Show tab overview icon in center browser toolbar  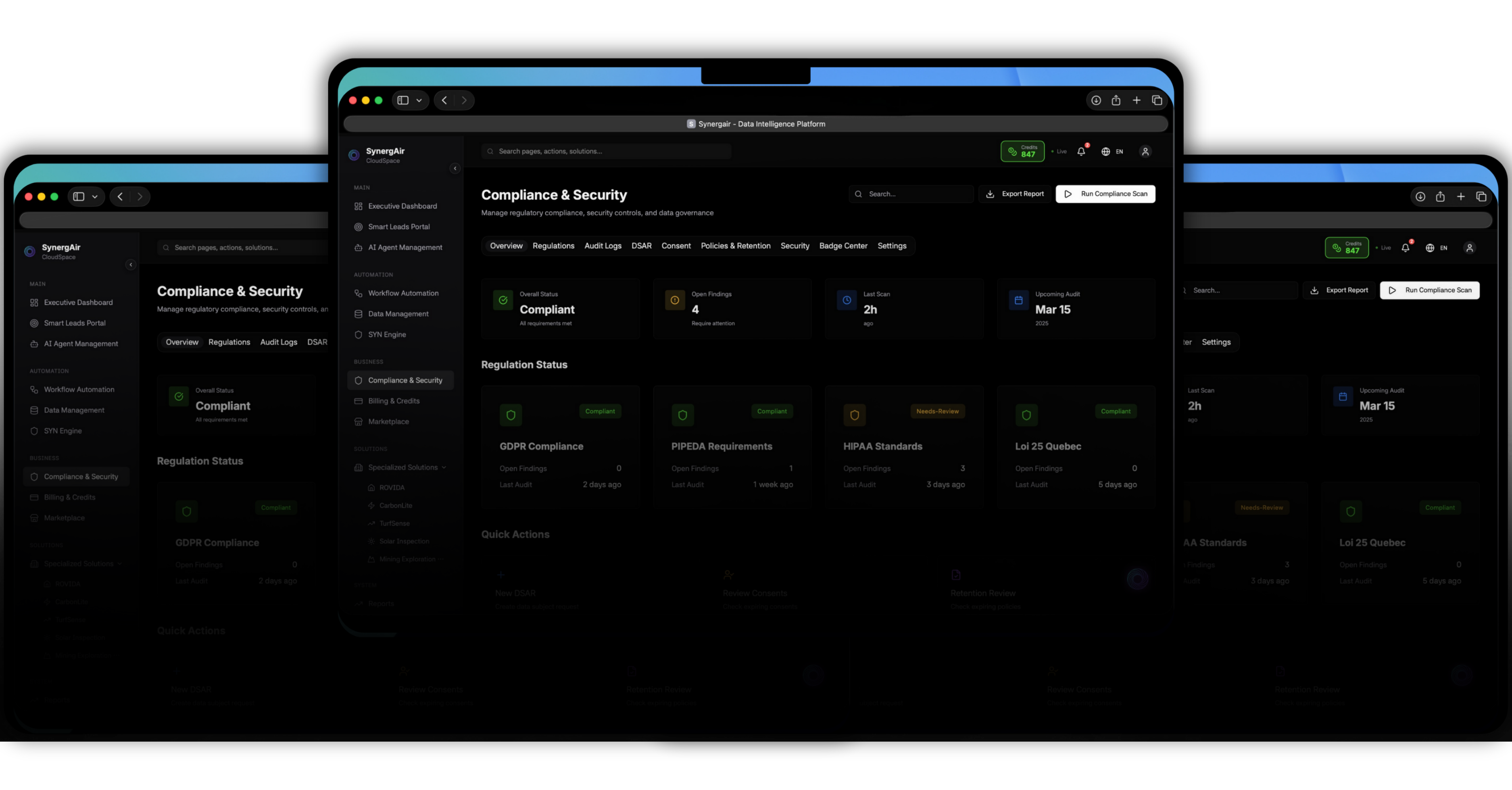(x=1157, y=100)
